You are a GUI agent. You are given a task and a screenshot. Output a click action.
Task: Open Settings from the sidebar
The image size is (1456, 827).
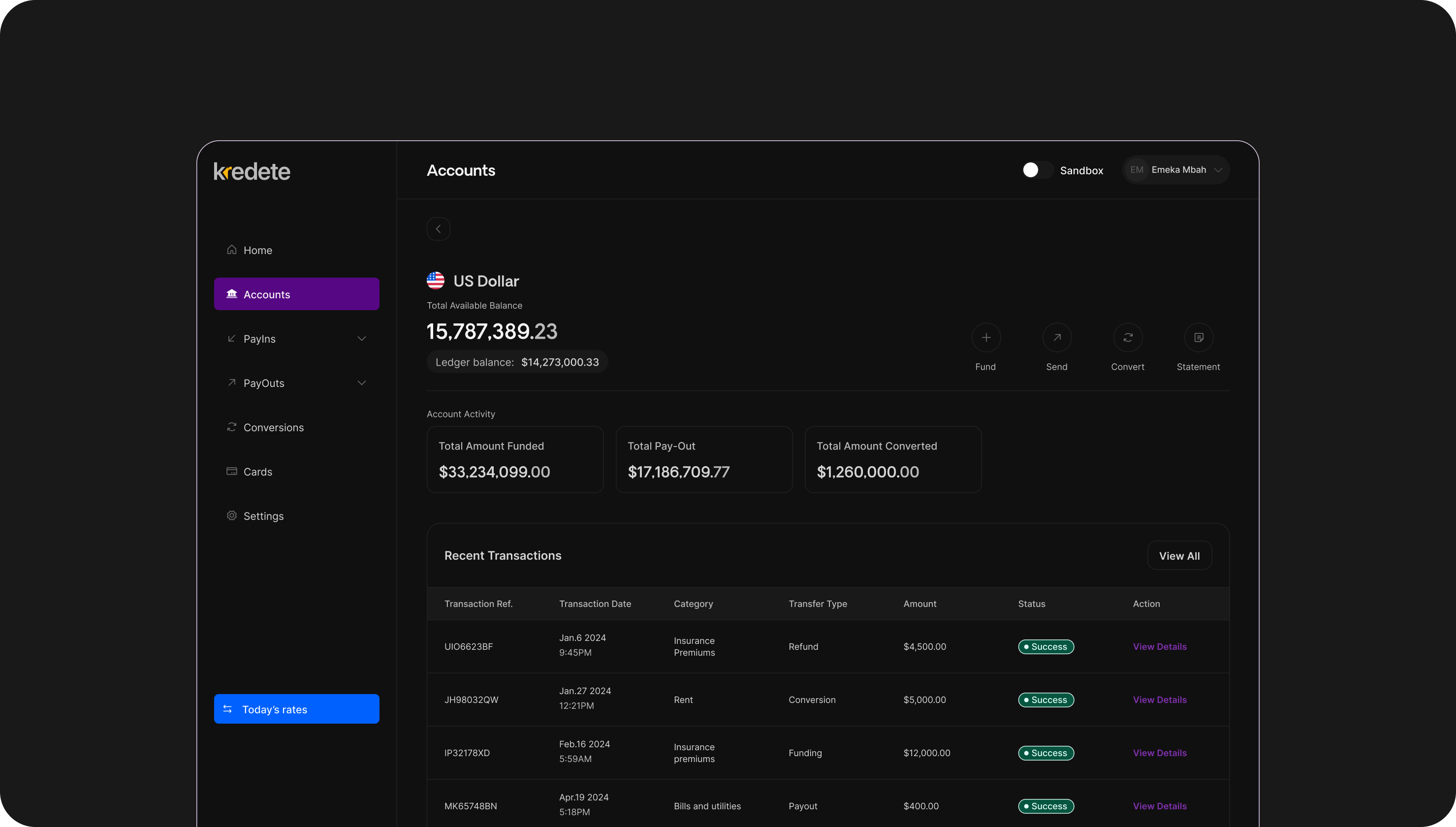coord(263,516)
